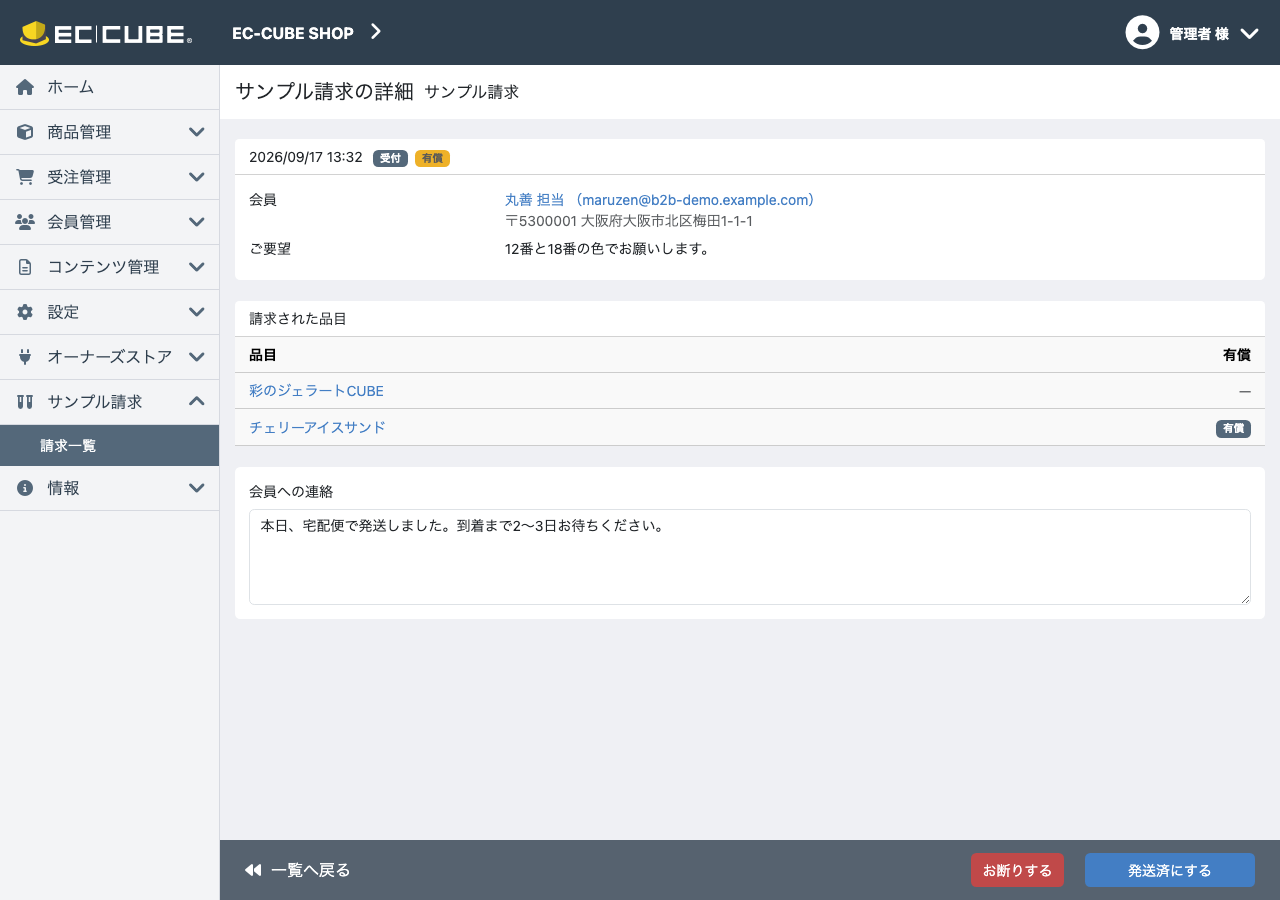
Task: Click the administrator user avatar icon
Action: 1142,33
